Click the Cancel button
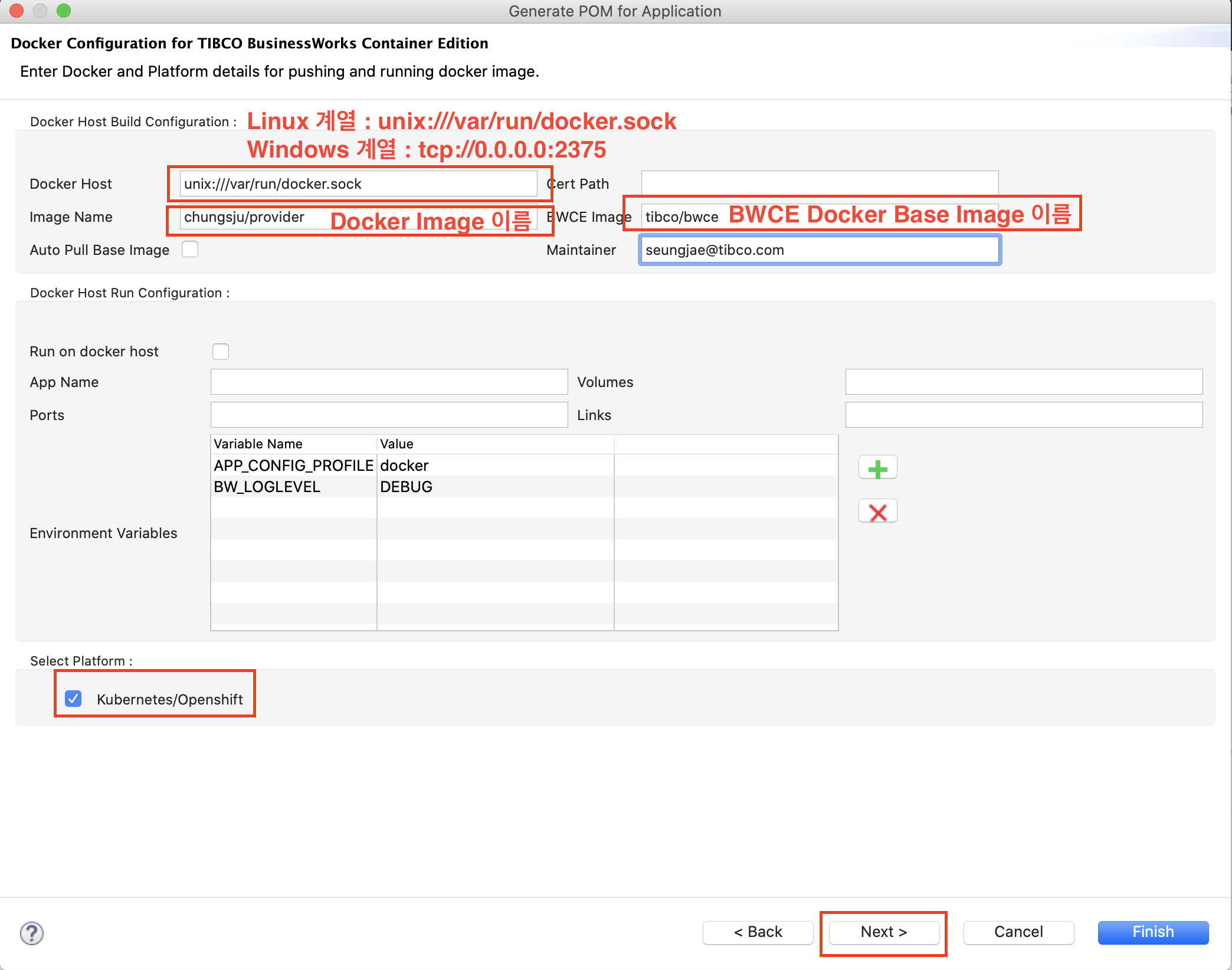Image resolution: width=1232 pixels, height=970 pixels. (1018, 932)
